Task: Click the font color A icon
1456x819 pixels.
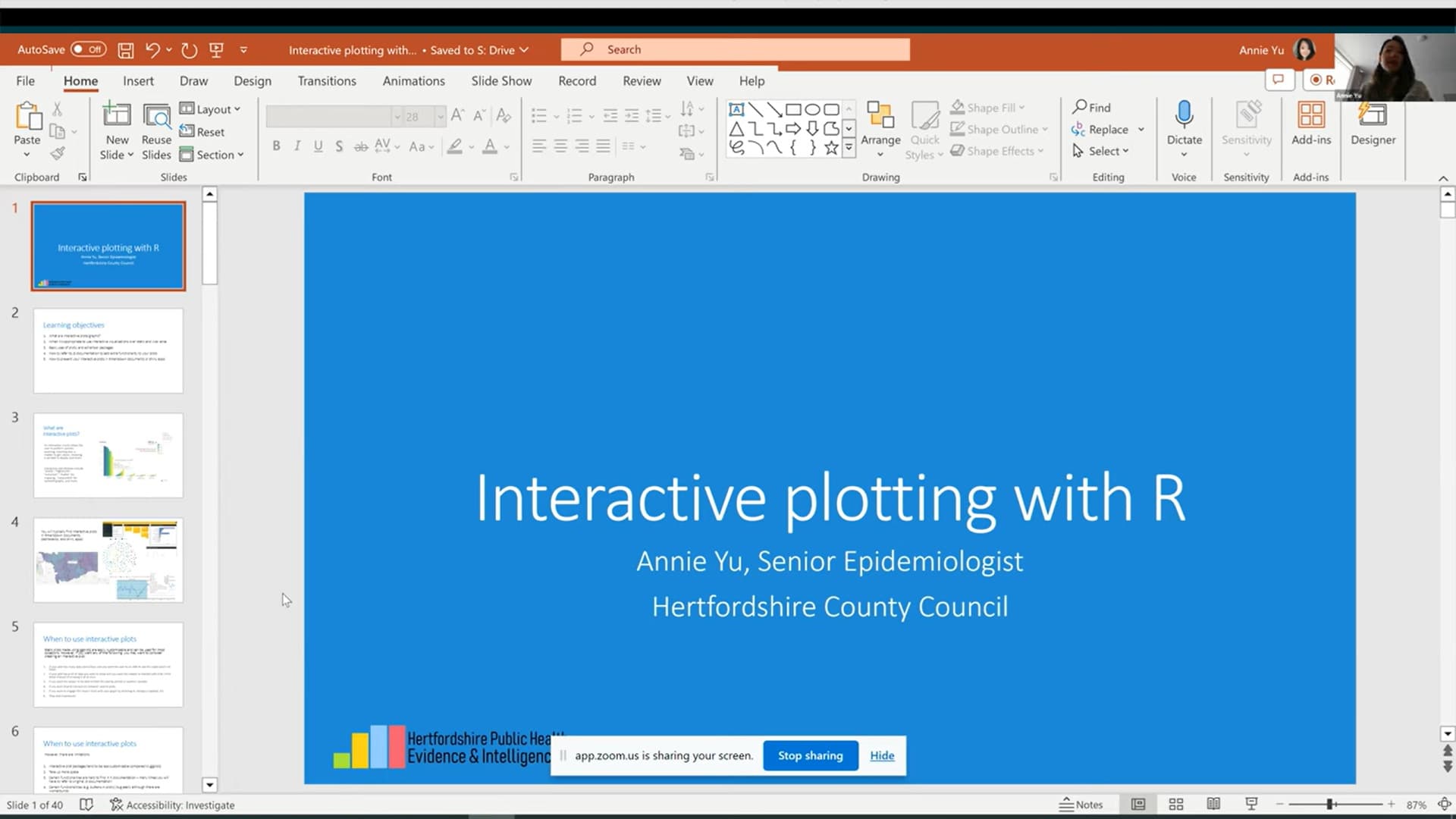Action: pyautogui.click(x=490, y=146)
